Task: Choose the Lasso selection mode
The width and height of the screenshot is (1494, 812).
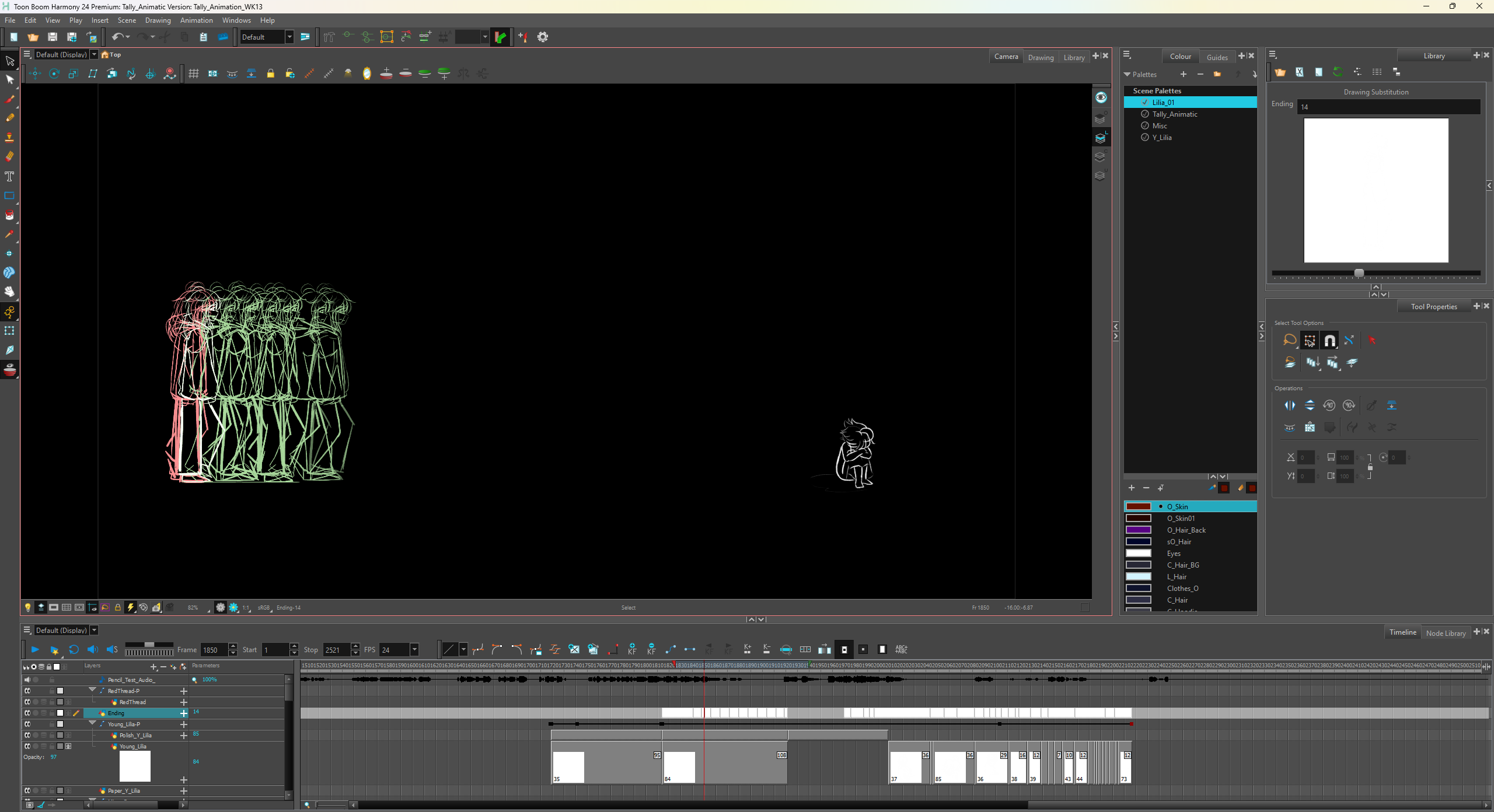Action: click(x=1290, y=340)
